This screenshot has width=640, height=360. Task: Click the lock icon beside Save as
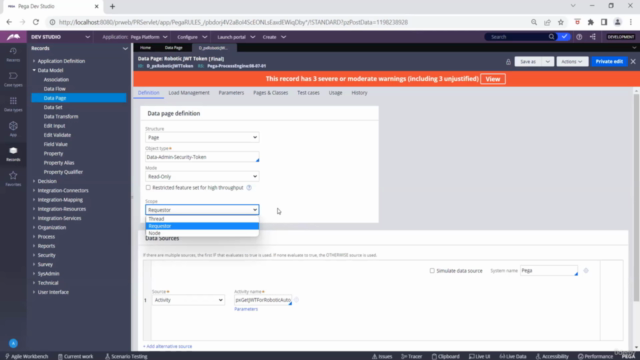tap(508, 62)
